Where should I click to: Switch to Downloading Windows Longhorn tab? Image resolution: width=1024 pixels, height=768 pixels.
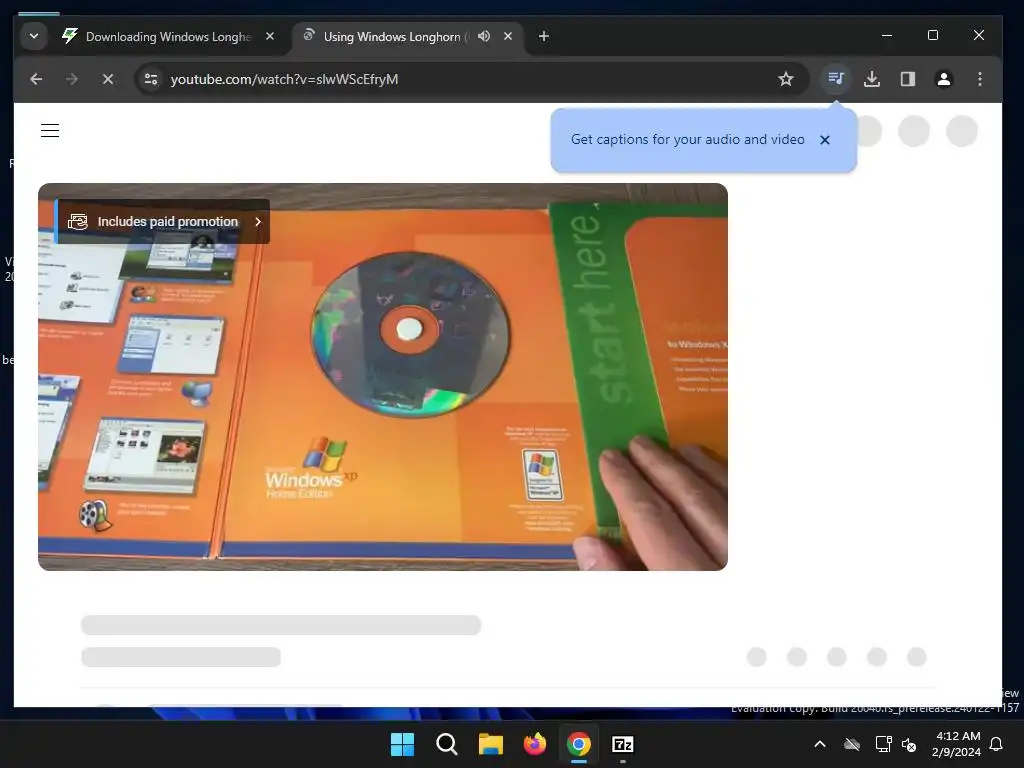(169, 37)
